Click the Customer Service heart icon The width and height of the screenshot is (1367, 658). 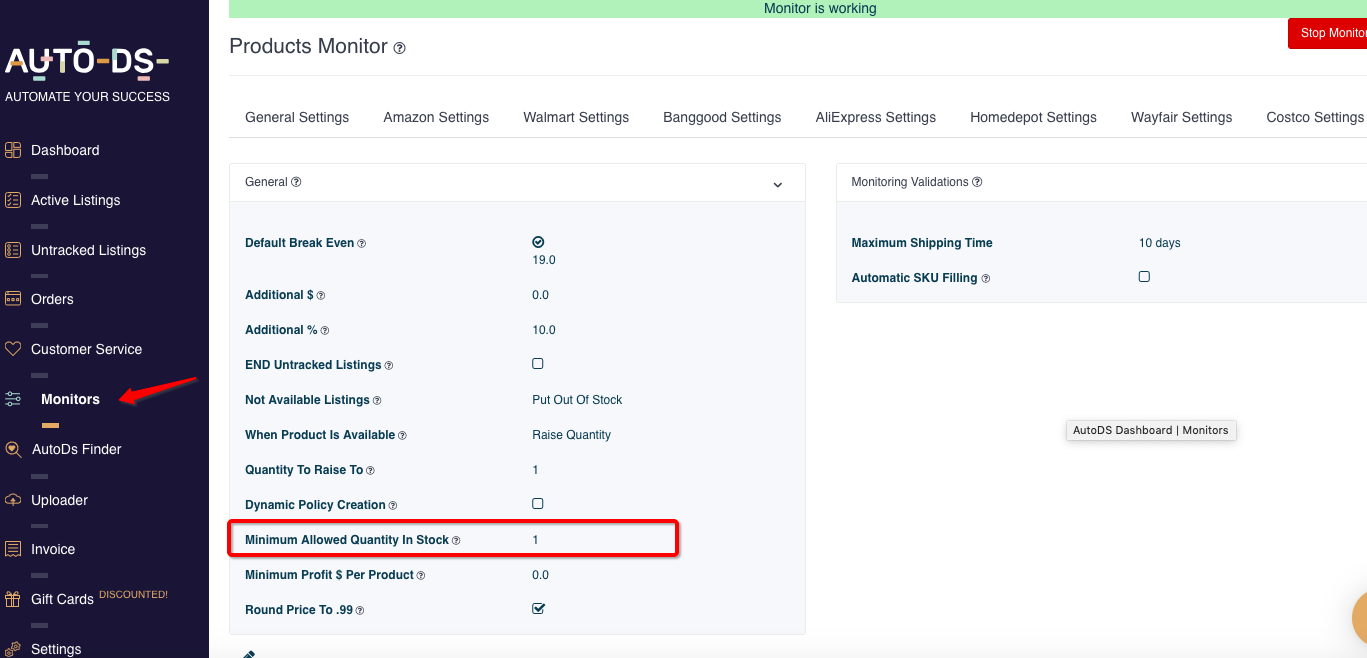click(x=13, y=349)
